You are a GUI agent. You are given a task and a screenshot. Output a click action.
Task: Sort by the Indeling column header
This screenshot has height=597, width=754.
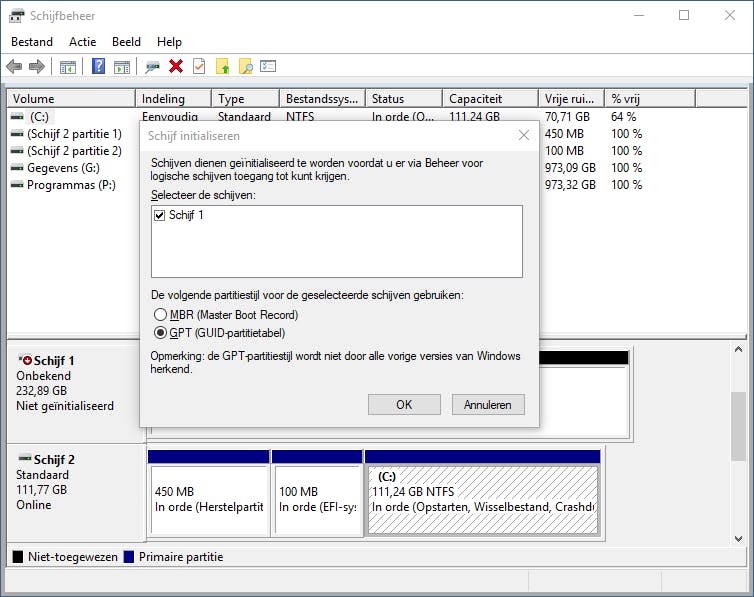[x=174, y=99]
